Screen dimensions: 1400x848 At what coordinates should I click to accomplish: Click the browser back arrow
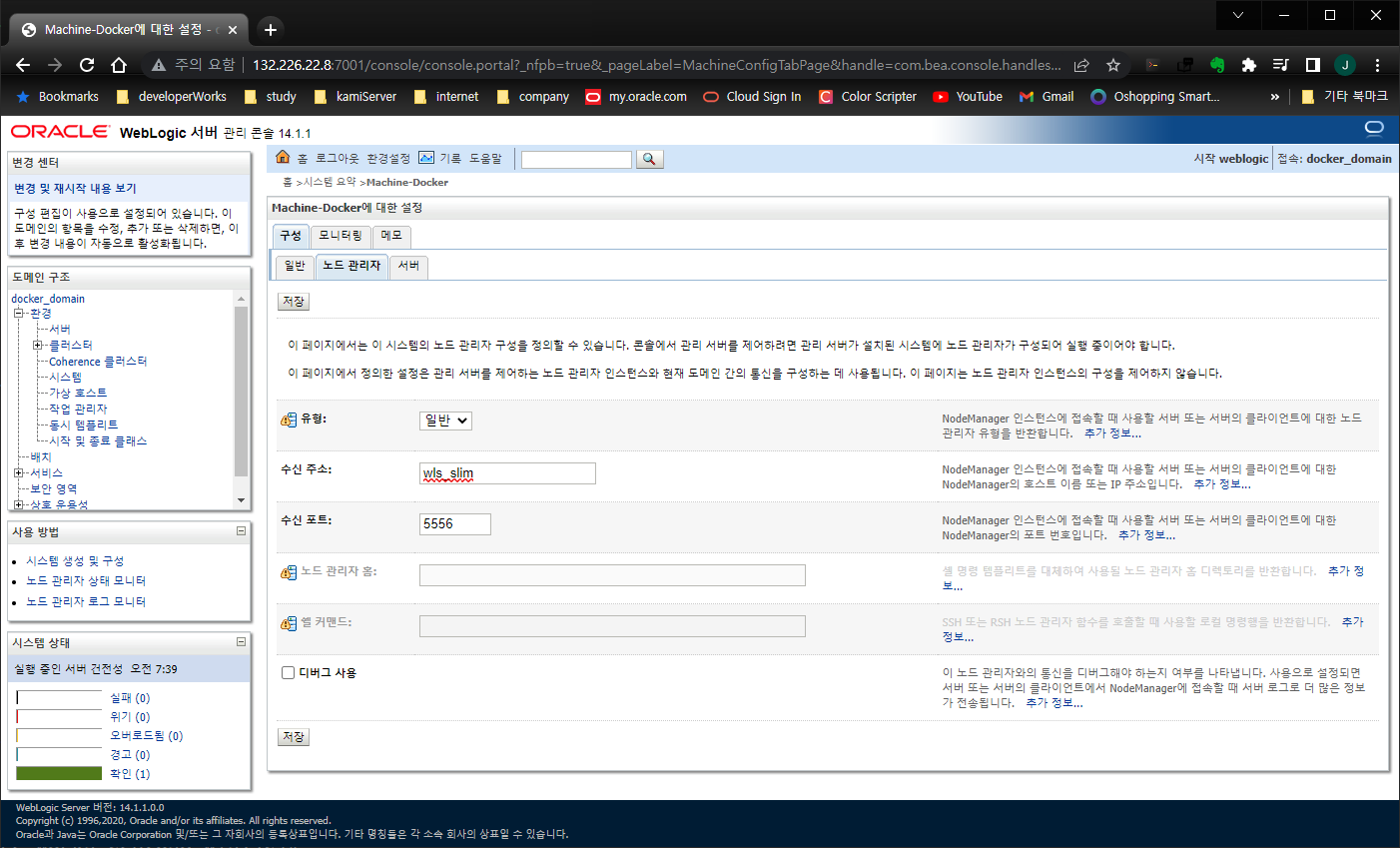point(23,65)
